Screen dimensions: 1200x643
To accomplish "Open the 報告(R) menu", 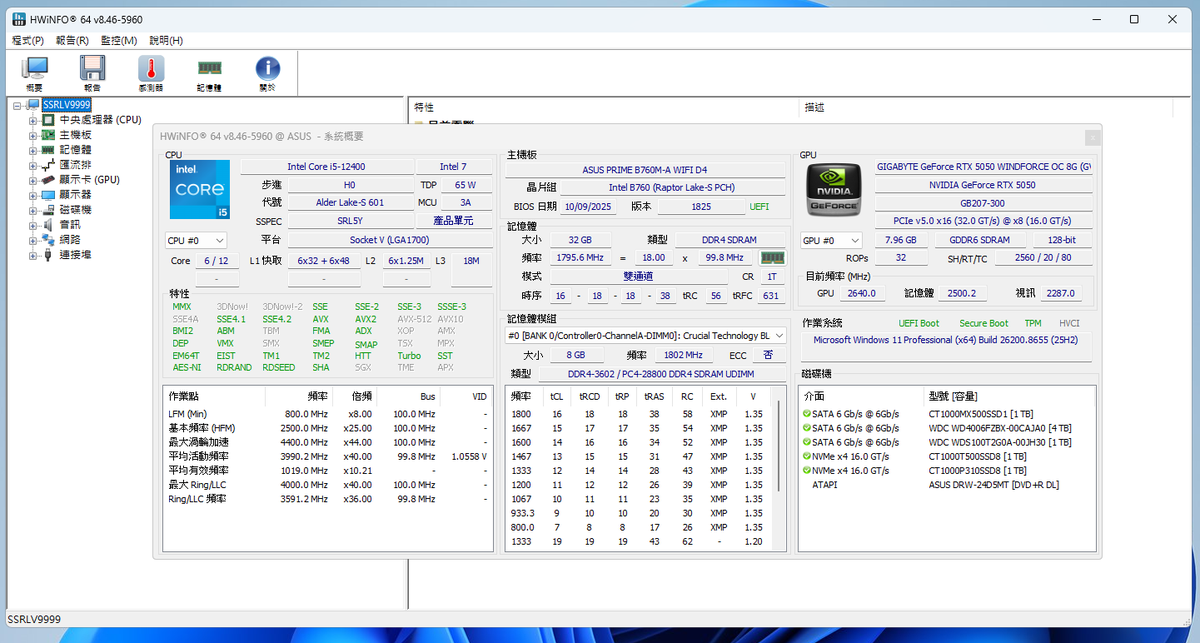I will pyautogui.click(x=73, y=41).
